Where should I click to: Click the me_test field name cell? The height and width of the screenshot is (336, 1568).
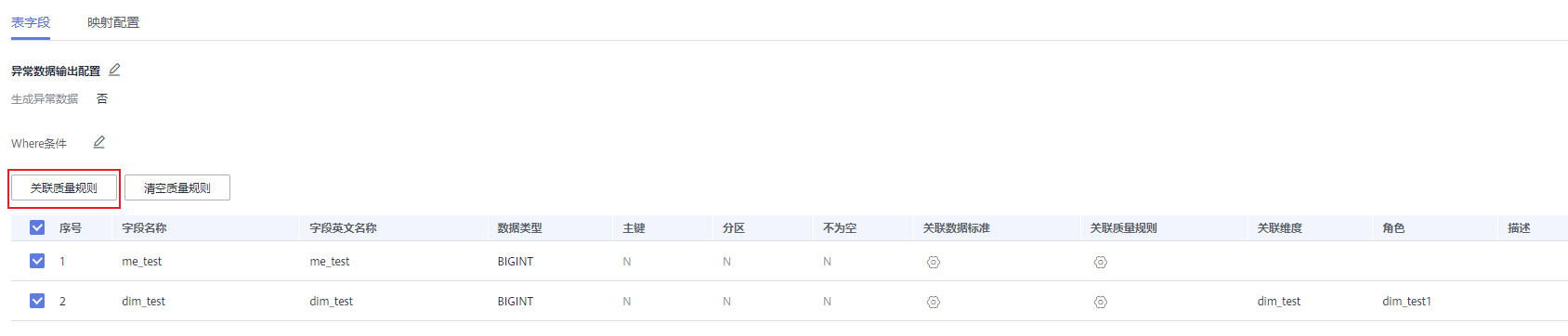pyautogui.click(x=142, y=262)
